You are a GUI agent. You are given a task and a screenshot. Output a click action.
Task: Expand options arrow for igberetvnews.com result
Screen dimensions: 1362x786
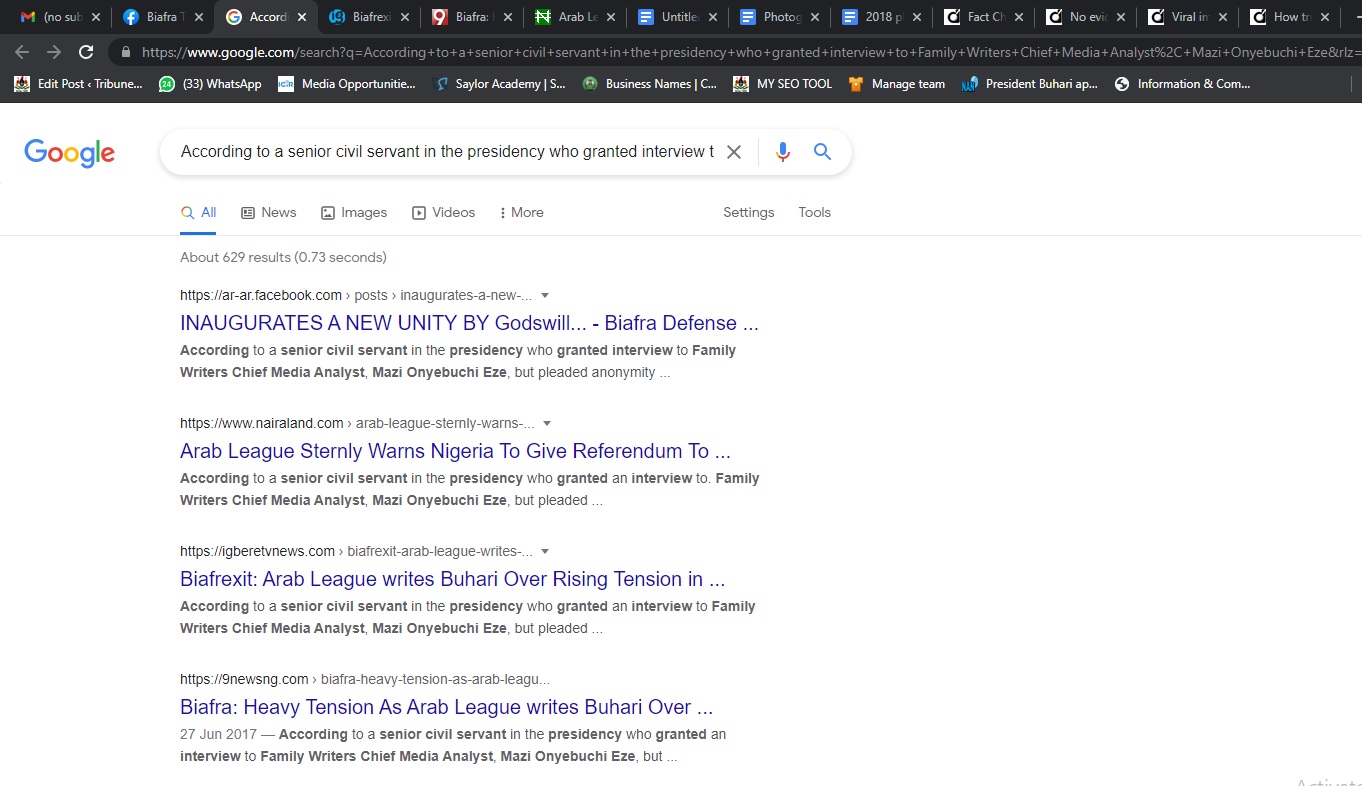tap(545, 552)
